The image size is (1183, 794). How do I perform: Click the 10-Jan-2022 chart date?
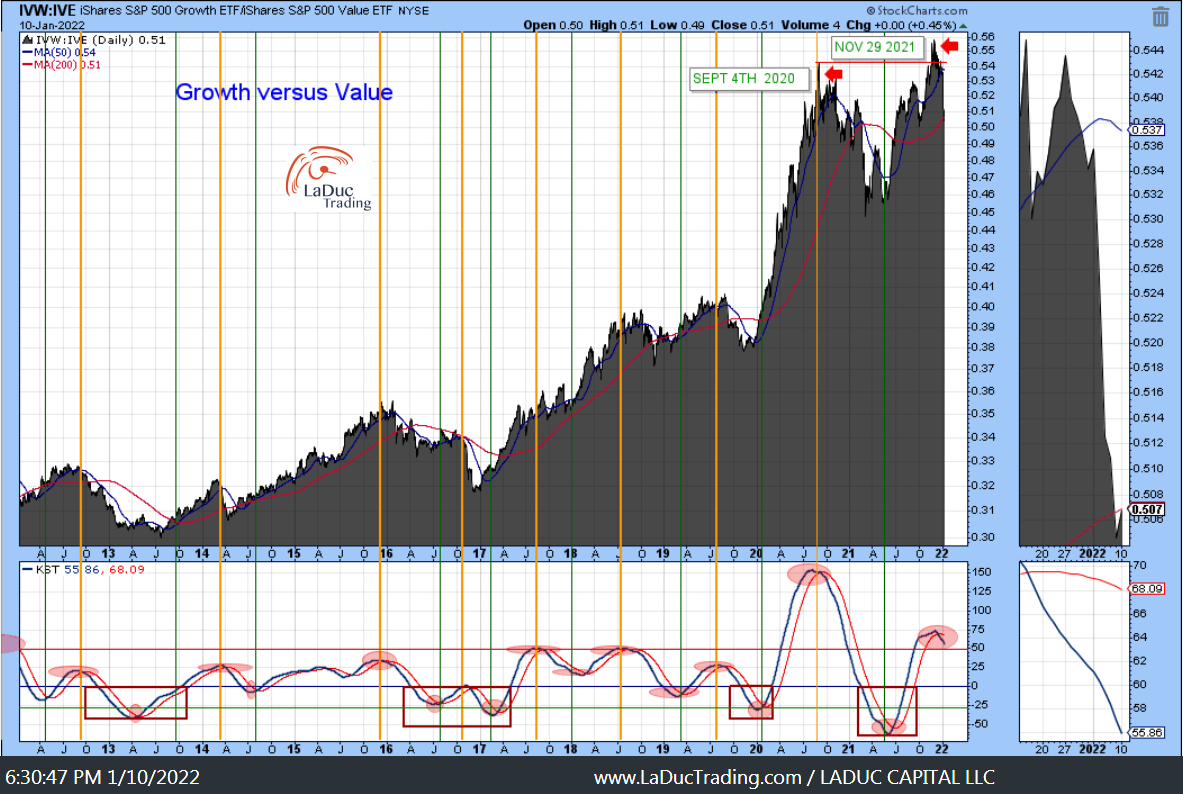point(52,25)
